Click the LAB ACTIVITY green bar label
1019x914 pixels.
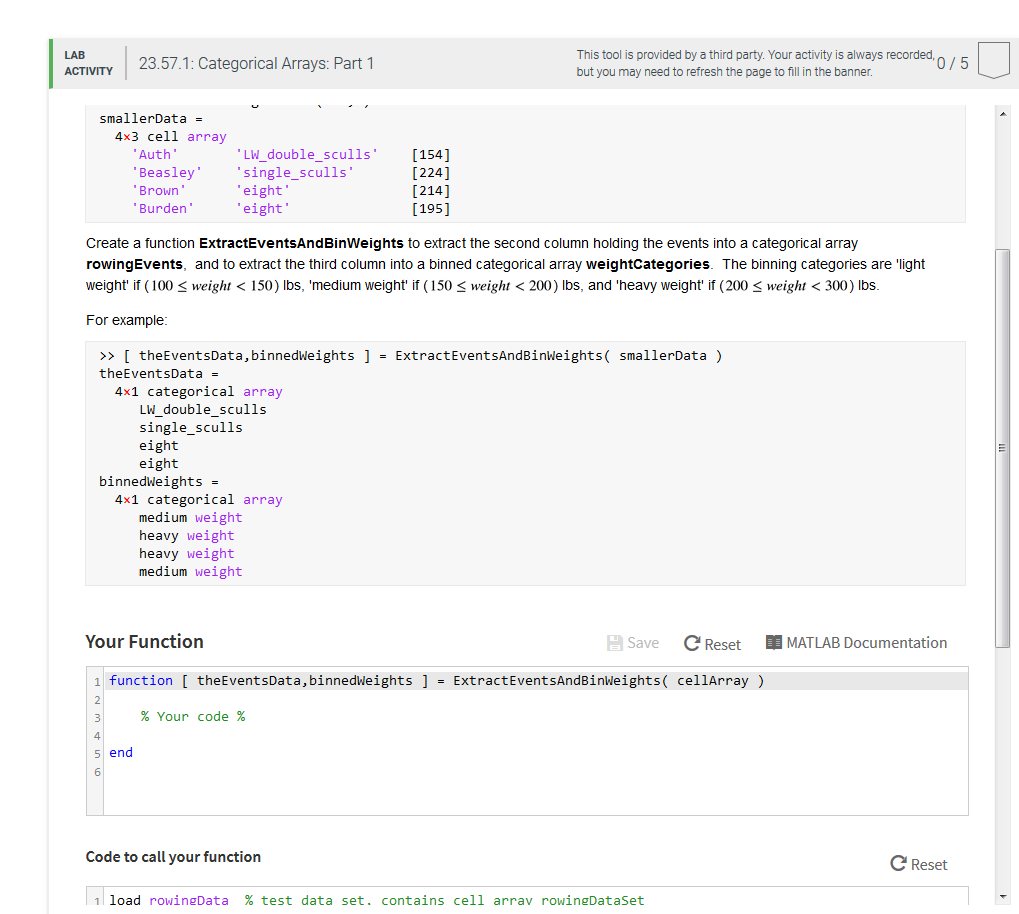coord(88,62)
